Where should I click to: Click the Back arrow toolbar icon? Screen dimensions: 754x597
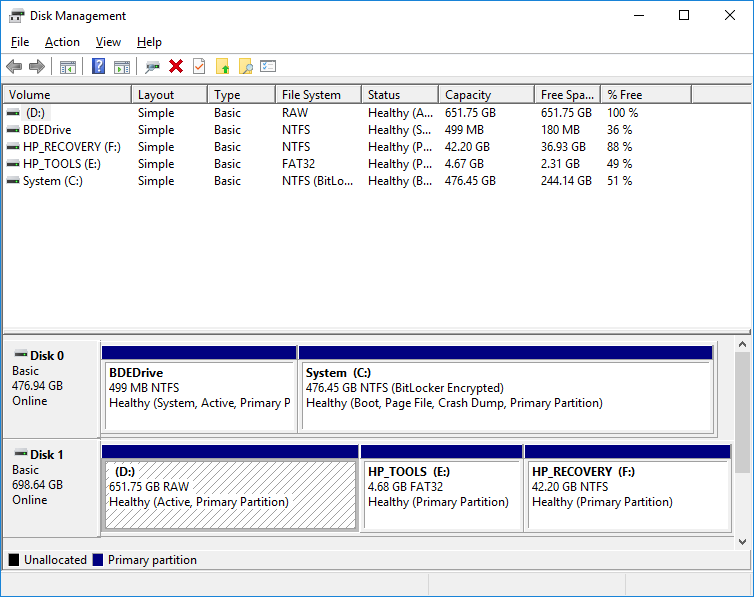coord(14,67)
